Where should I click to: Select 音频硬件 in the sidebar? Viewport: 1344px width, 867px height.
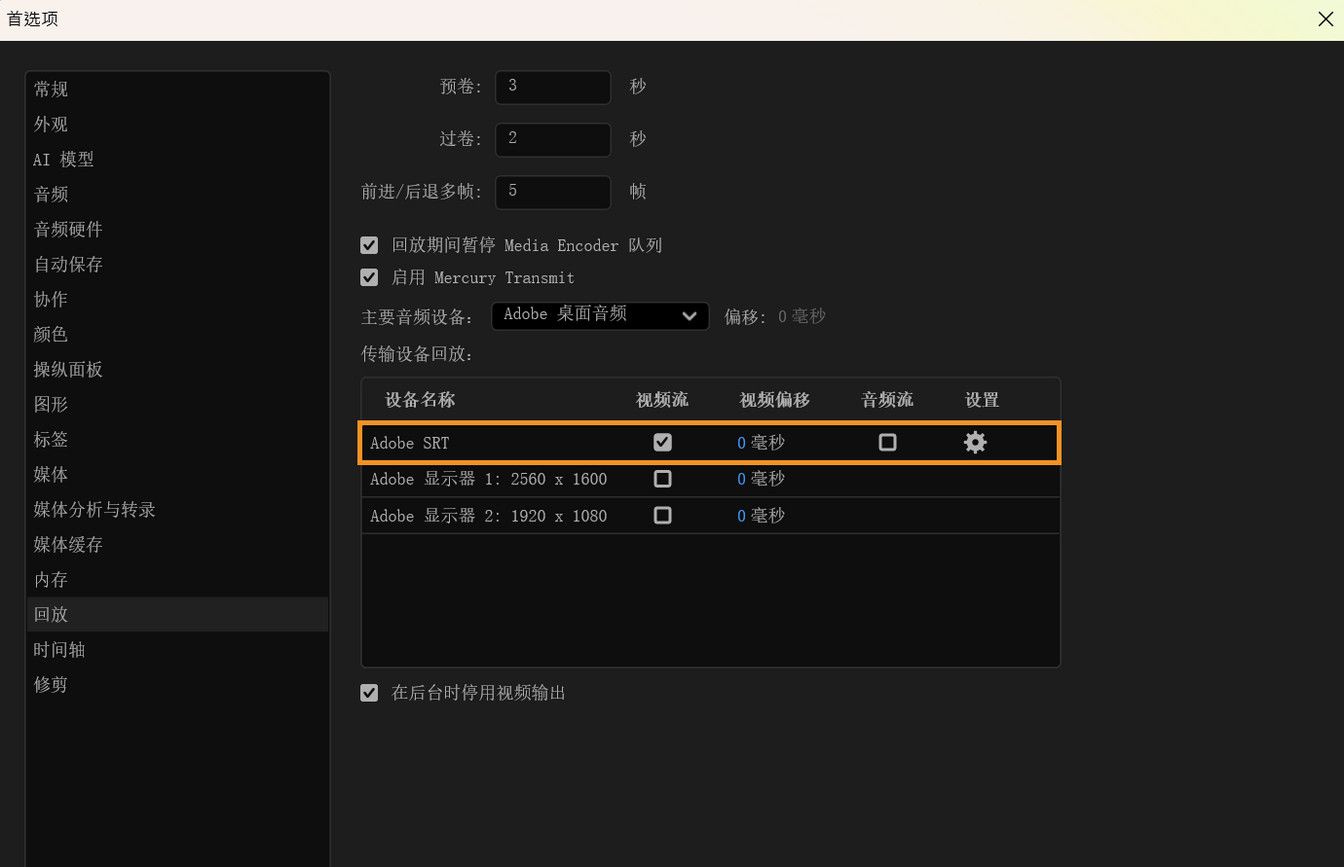67,228
